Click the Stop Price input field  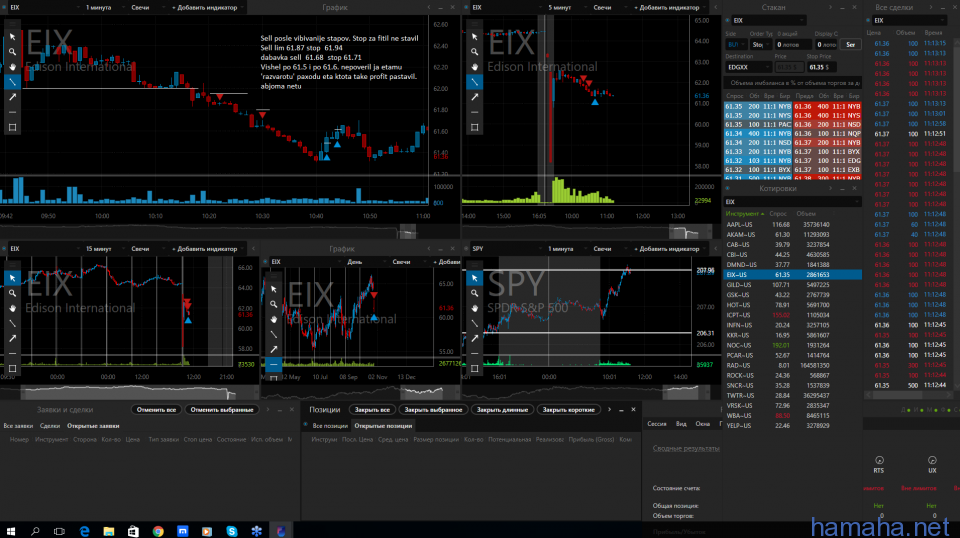[820, 67]
